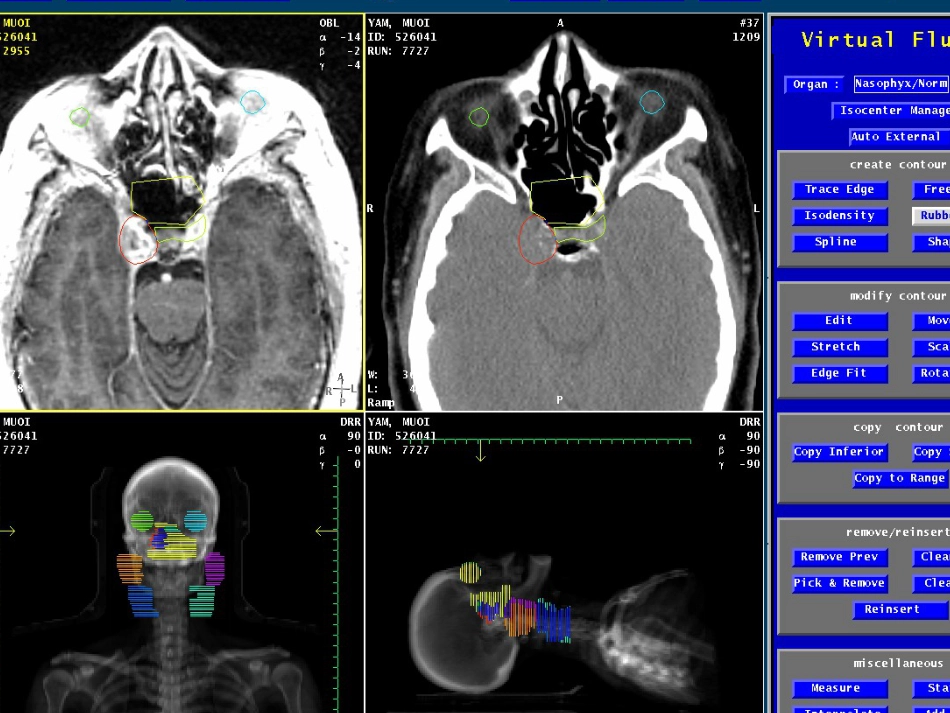Click the Trace Edge button
This screenshot has width=950, height=713.
pyautogui.click(x=840, y=190)
